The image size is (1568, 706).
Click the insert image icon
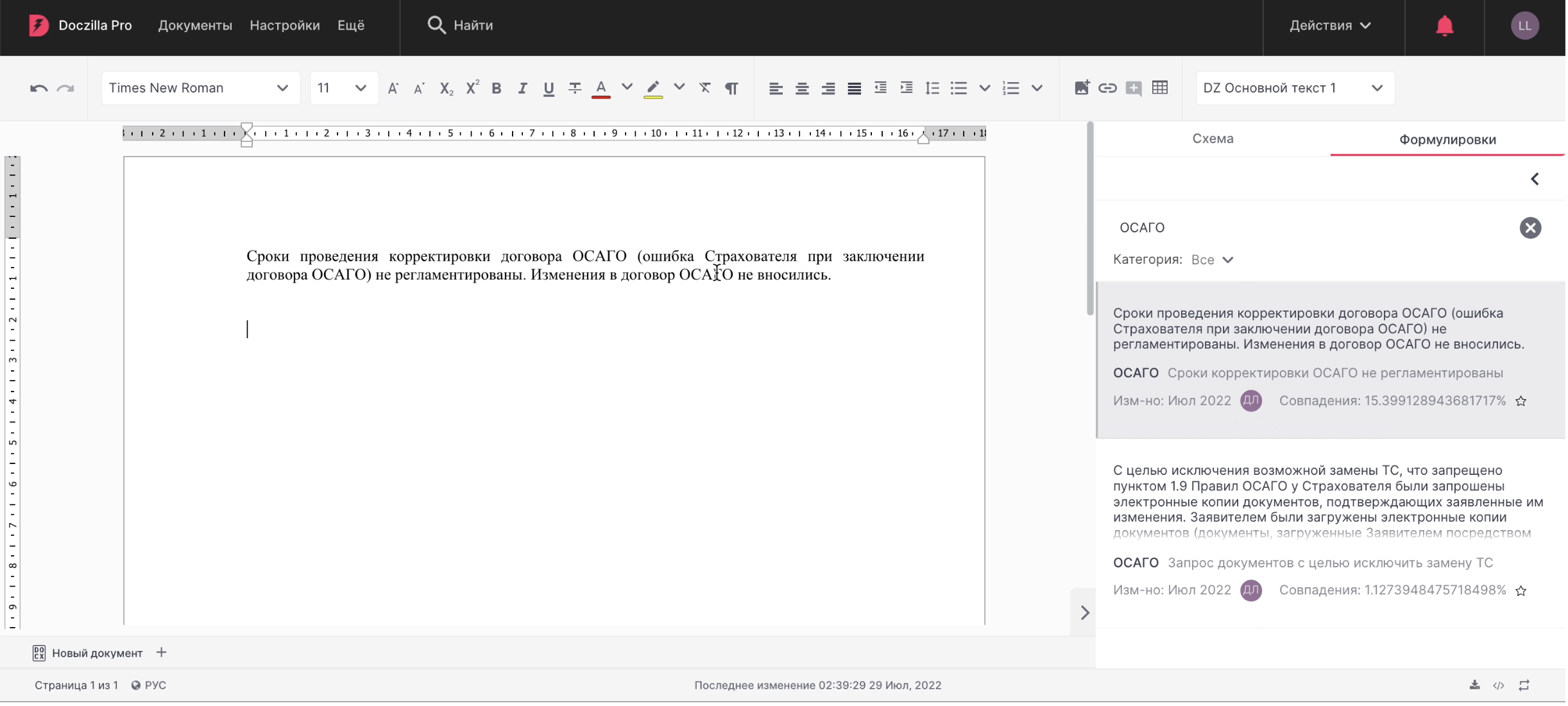[x=1083, y=88]
